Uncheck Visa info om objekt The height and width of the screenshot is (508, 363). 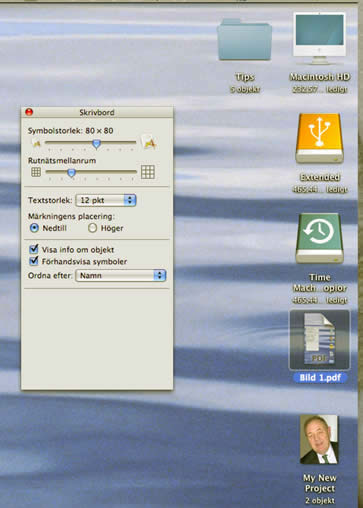coord(34,249)
